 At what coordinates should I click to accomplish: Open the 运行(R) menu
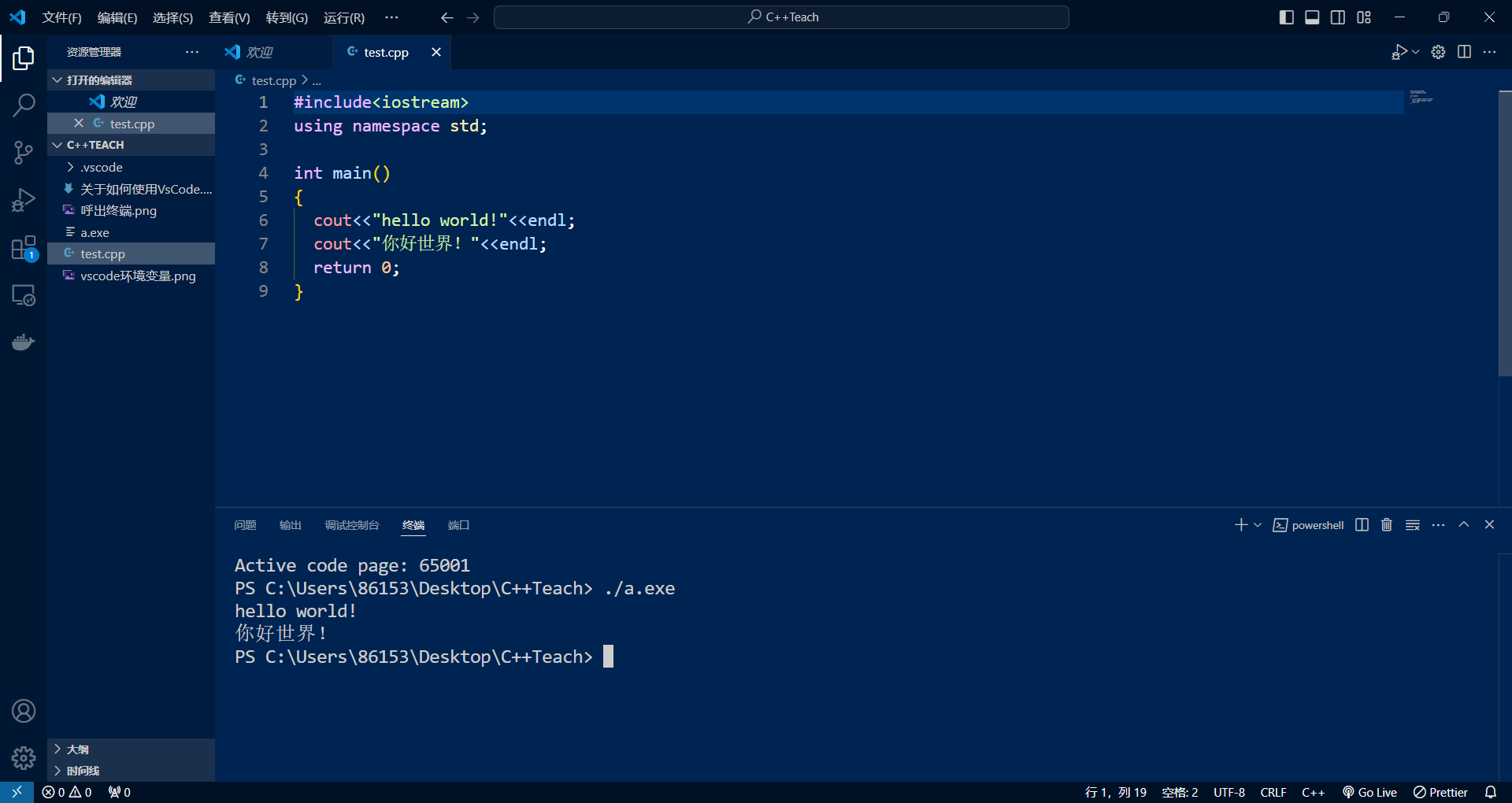click(x=343, y=17)
